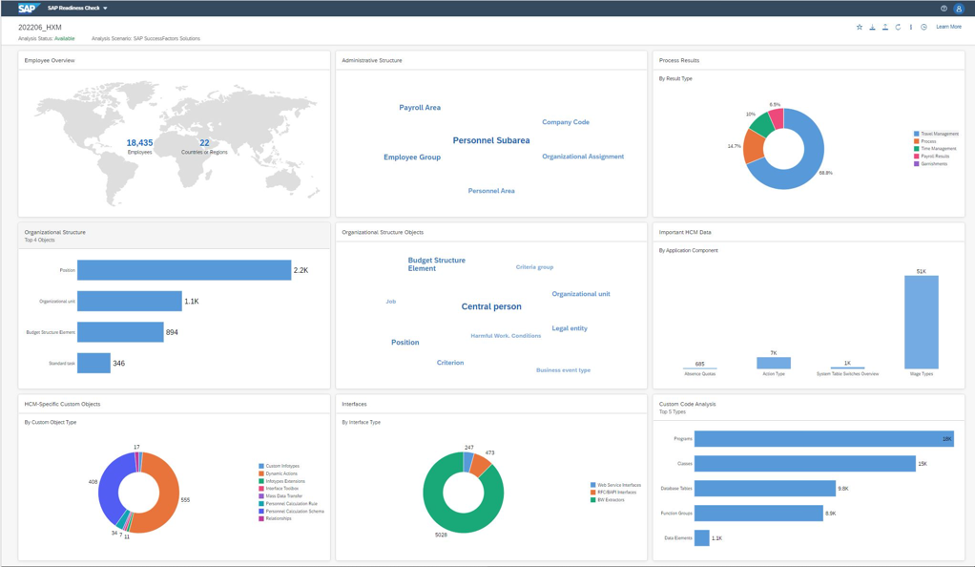Open the HCM-Specific Custom Objects card header
Viewport: 977px width, 568px height.
tap(174, 404)
